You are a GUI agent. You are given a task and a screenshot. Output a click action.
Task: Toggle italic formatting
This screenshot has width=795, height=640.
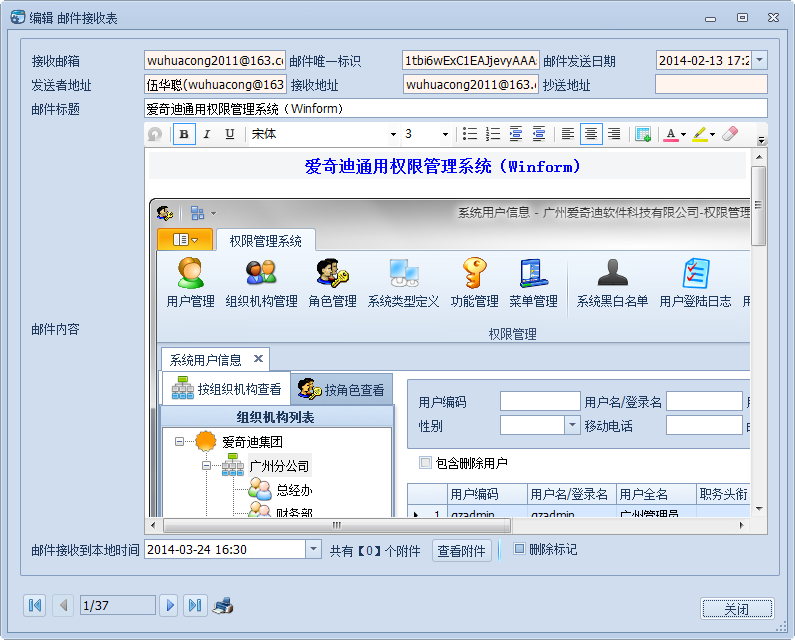click(x=207, y=134)
